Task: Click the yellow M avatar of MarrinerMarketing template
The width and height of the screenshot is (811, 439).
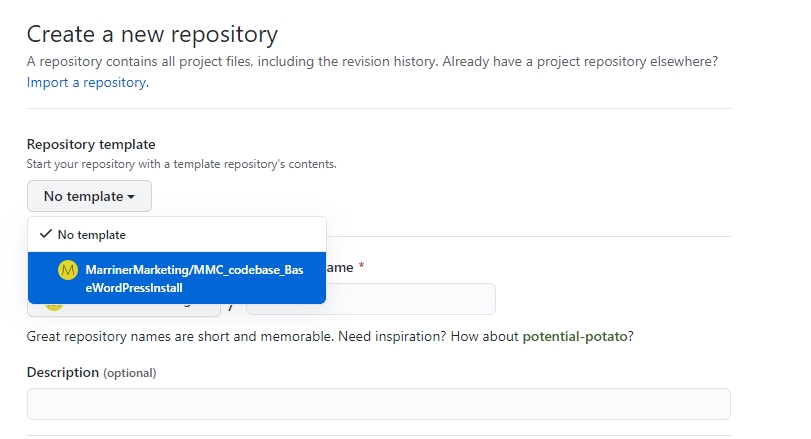Action: [68, 270]
